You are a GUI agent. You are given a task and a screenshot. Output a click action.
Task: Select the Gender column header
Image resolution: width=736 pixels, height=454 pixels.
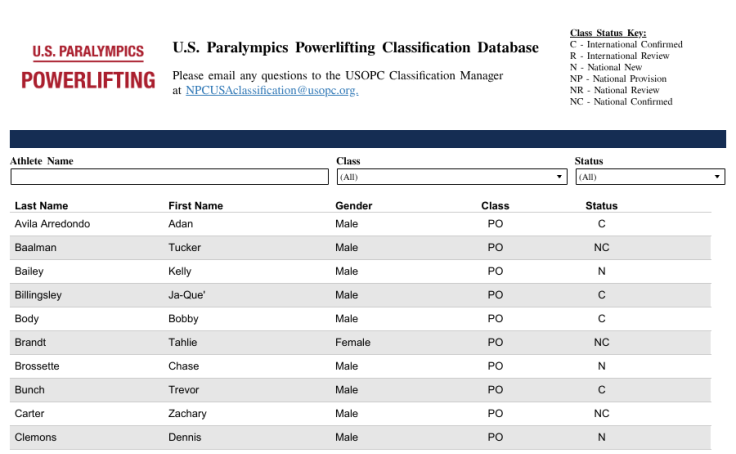(353, 206)
